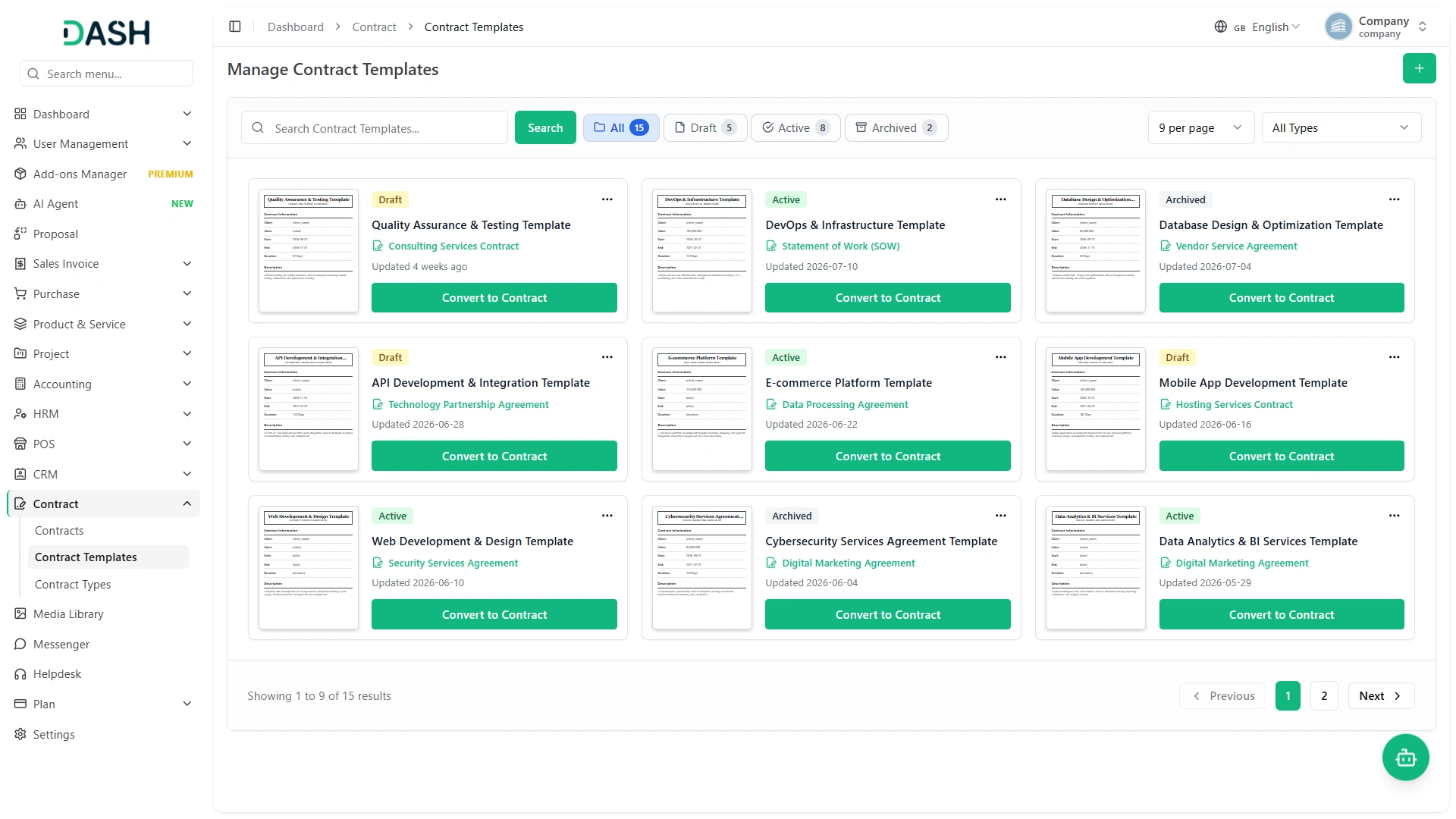Go to the Next results page
The height and width of the screenshot is (819, 1456).
(x=1380, y=695)
